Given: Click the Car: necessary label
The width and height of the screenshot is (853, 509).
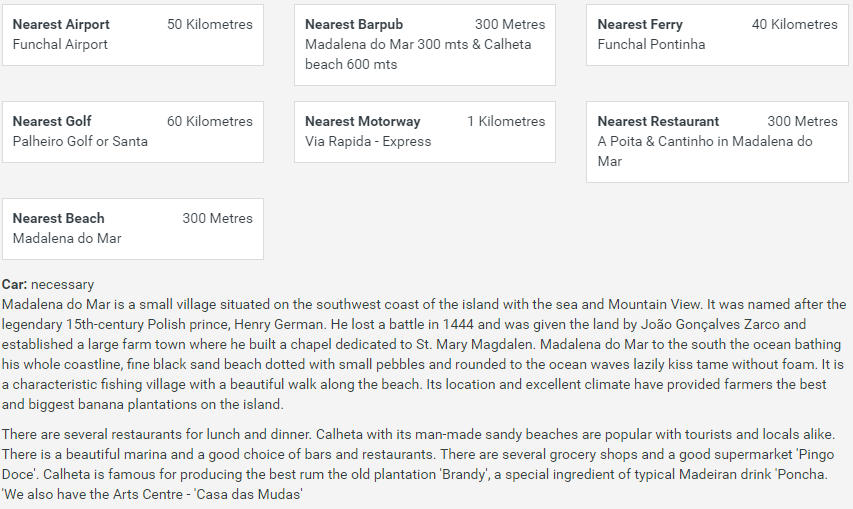Looking at the screenshot, I should 48,285.
